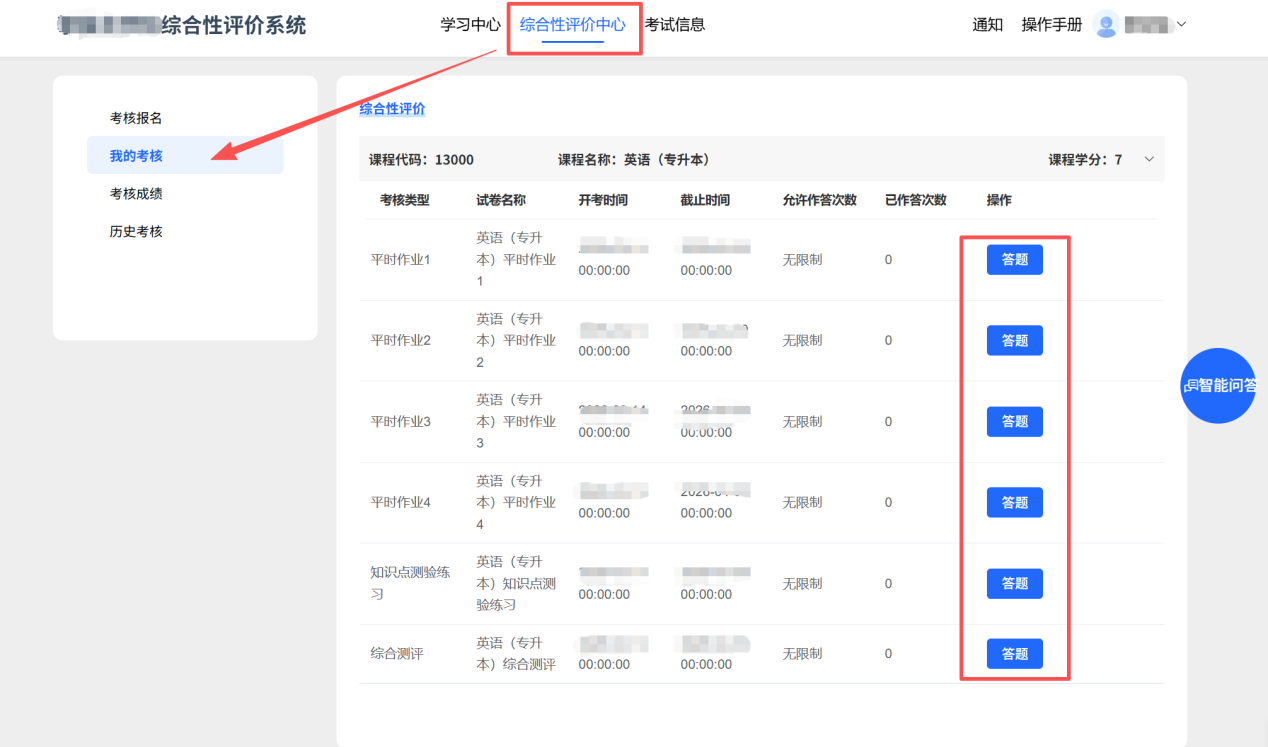Viewport: 1268px width, 747px height.
Task: Start the 知识点测验练习 via 答题
Action: pyautogui.click(x=1014, y=584)
